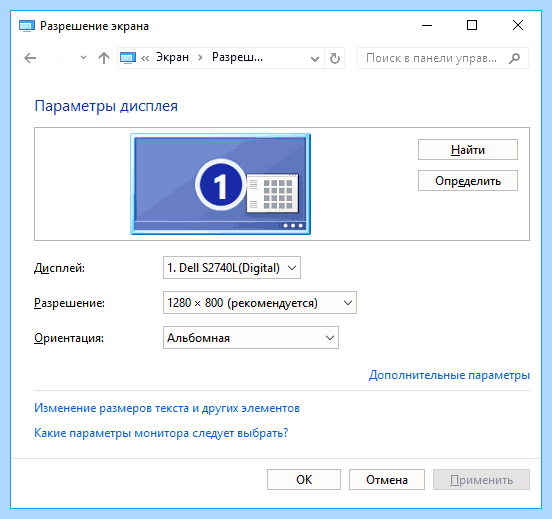
Task: Click the Найти button
Action: [468, 150]
